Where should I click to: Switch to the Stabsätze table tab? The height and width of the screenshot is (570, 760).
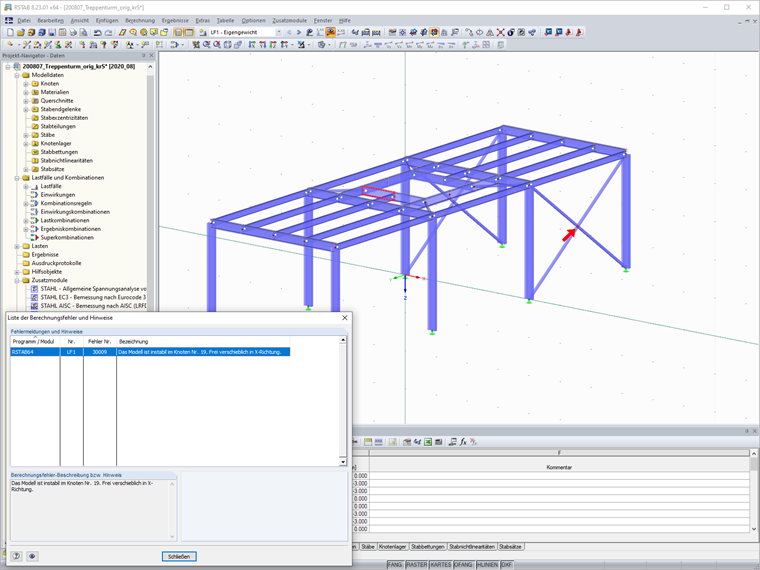tap(510, 546)
